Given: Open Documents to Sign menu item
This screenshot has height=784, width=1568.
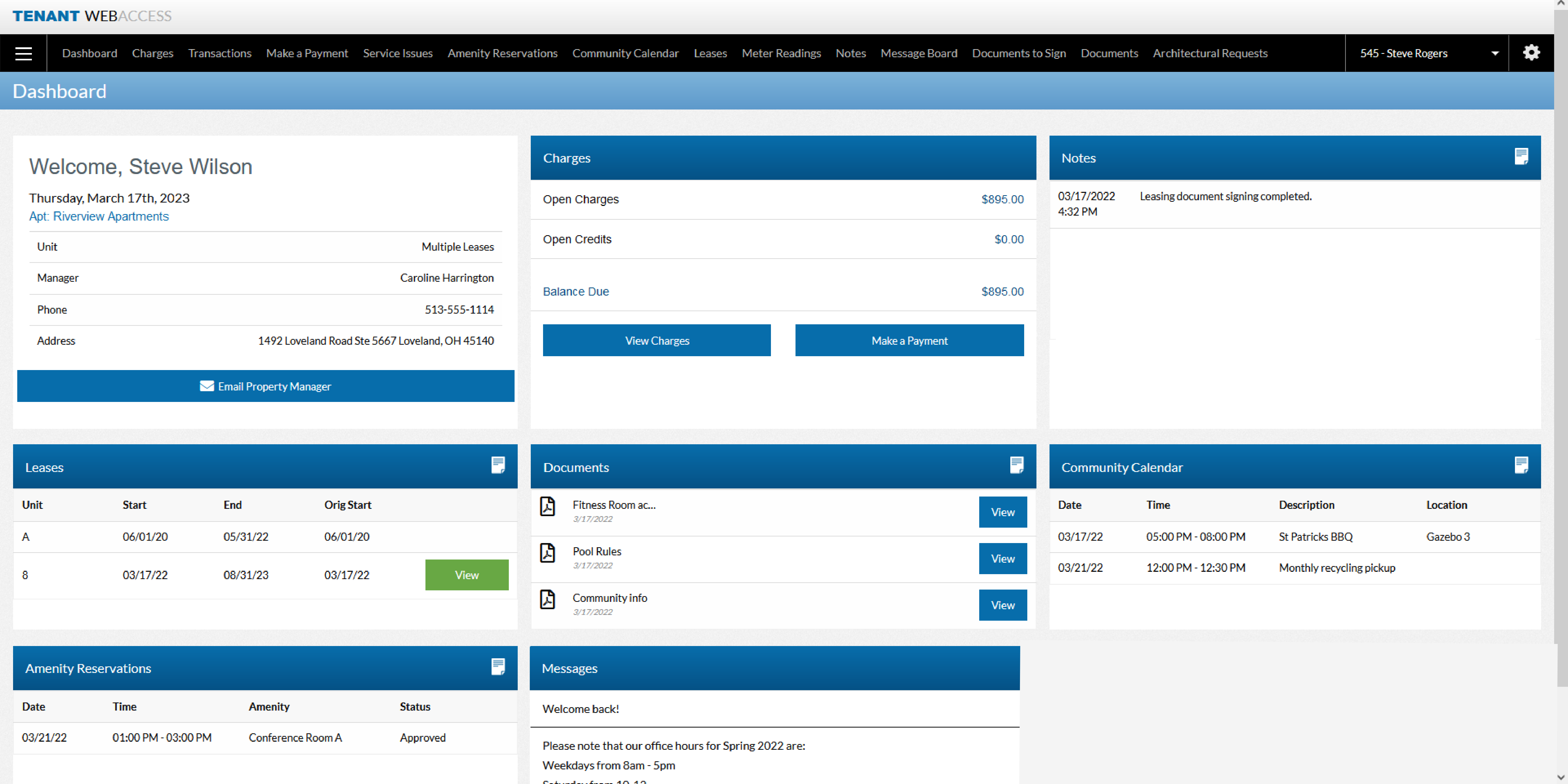Looking at the screenshot, I should 1019,53.
